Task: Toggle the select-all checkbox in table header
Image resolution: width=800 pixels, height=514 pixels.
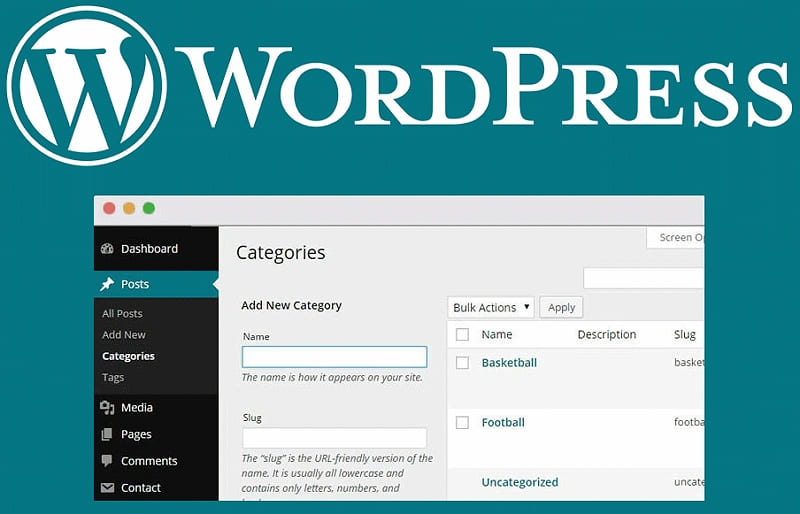Action: (462, 334)
